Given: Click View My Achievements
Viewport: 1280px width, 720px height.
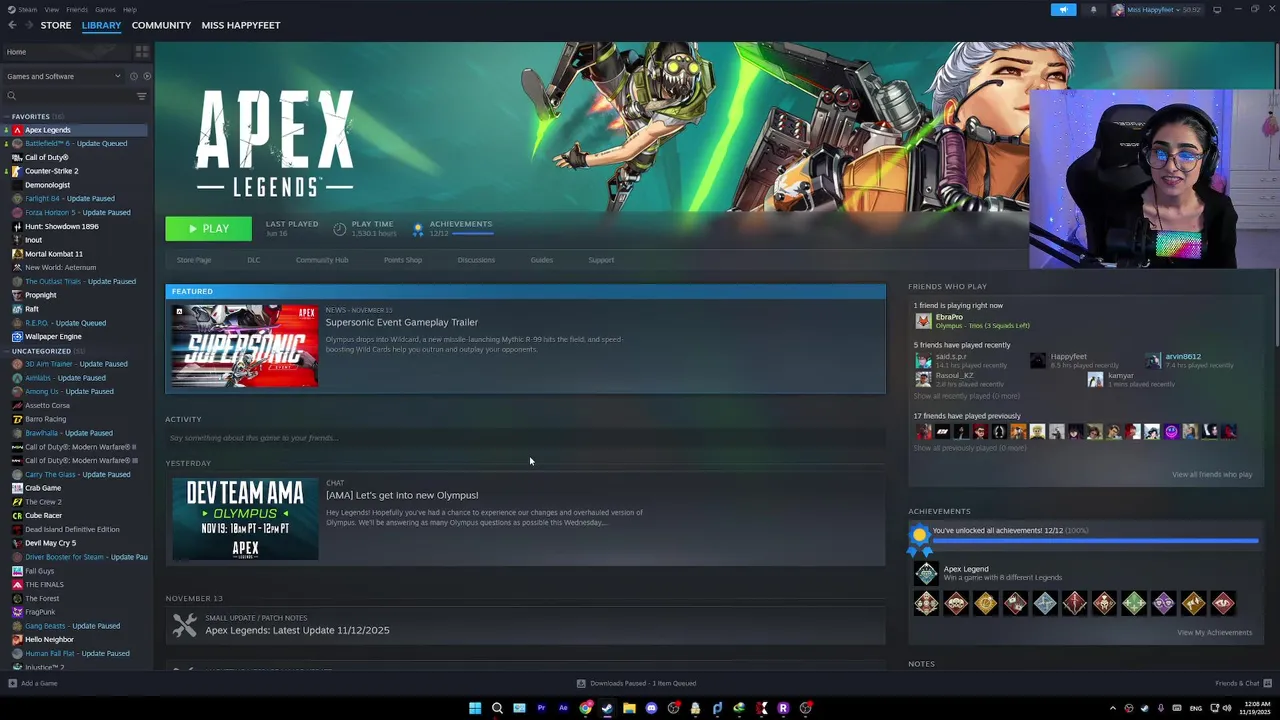Looking at the screenshot, I should point(1214,632).
